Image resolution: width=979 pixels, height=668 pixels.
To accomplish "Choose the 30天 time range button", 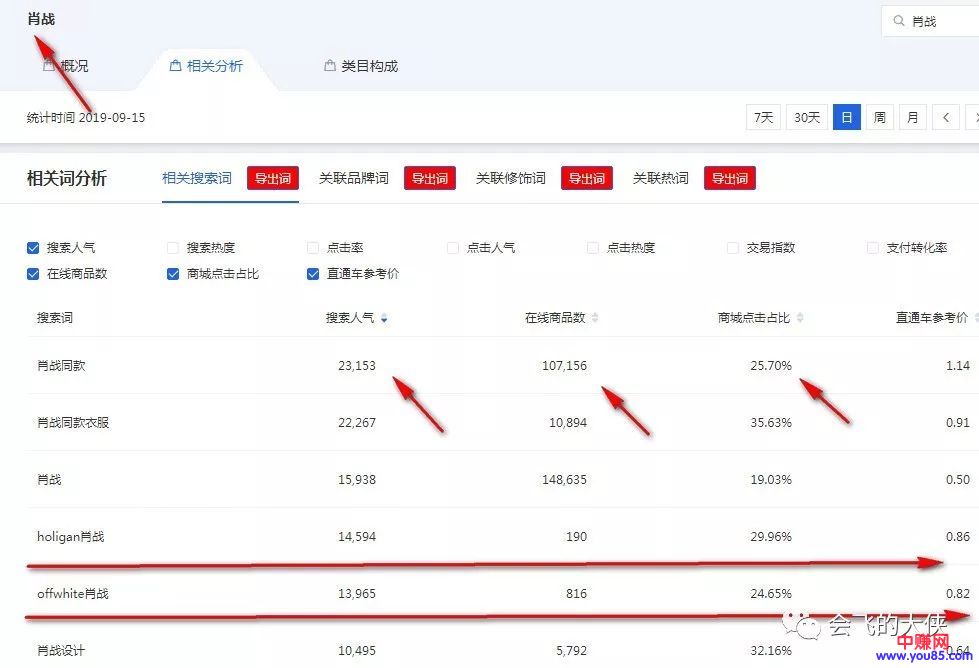I will click(x=806, y=118).
